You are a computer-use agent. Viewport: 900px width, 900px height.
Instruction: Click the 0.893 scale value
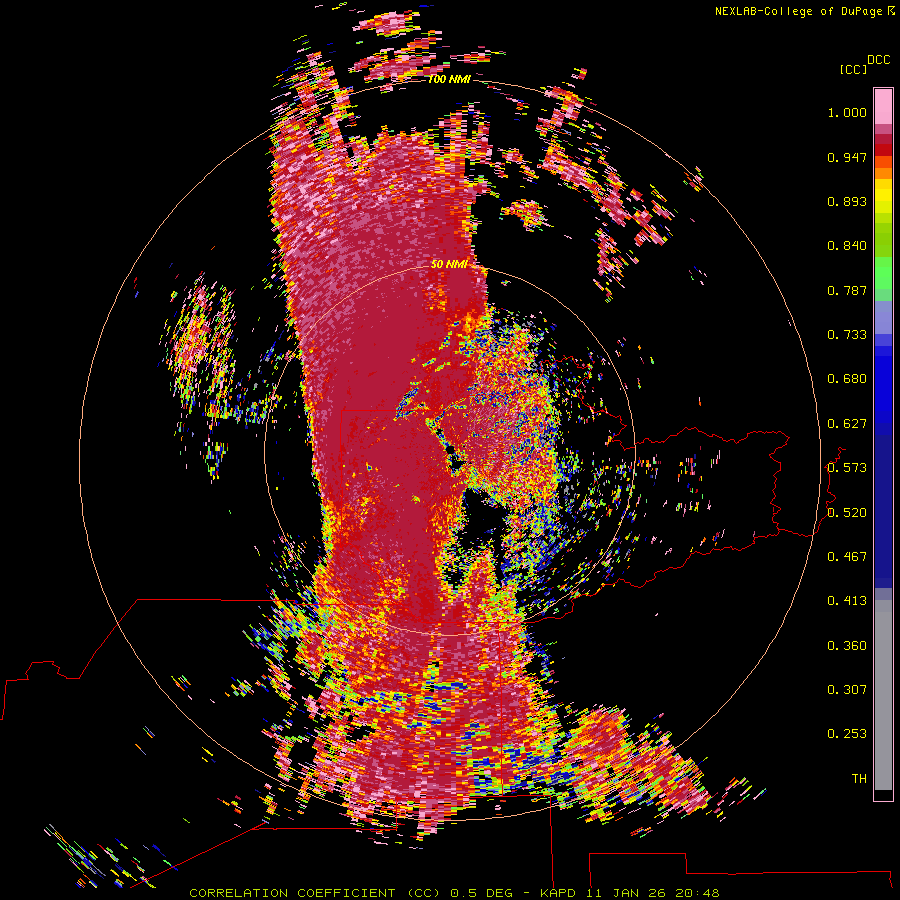[x=847, y=201]
